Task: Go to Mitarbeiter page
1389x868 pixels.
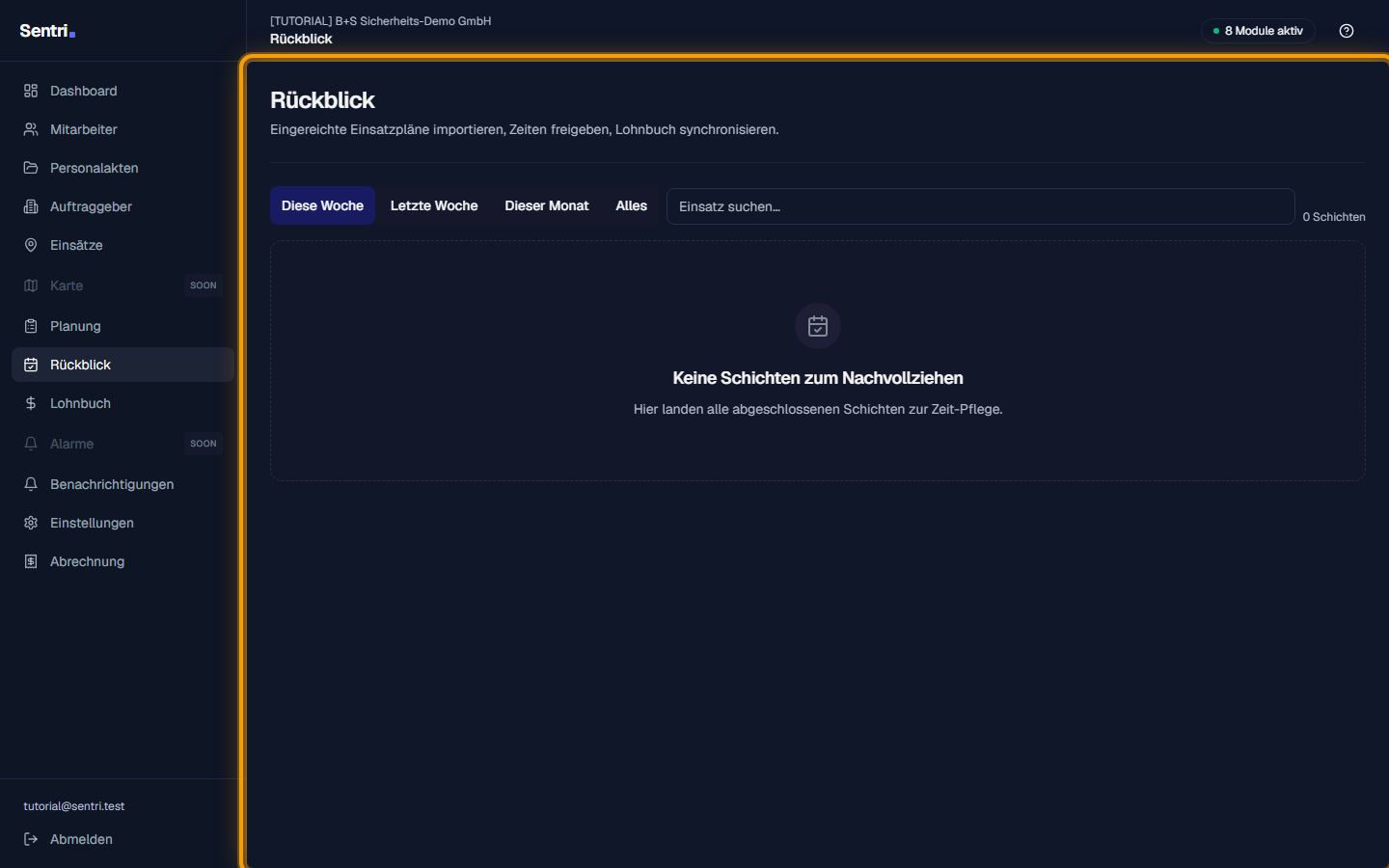Action: click(123, 129)
